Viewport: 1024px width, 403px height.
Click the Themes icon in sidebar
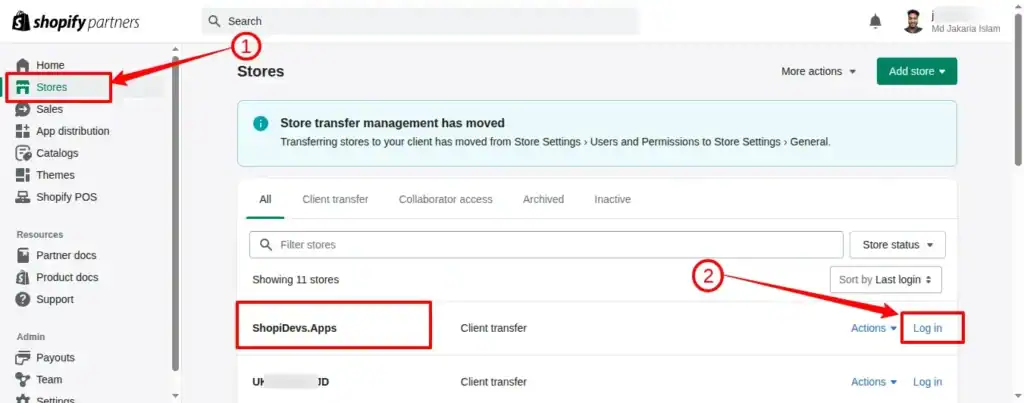pyautogui.click(x=23, y=175)
